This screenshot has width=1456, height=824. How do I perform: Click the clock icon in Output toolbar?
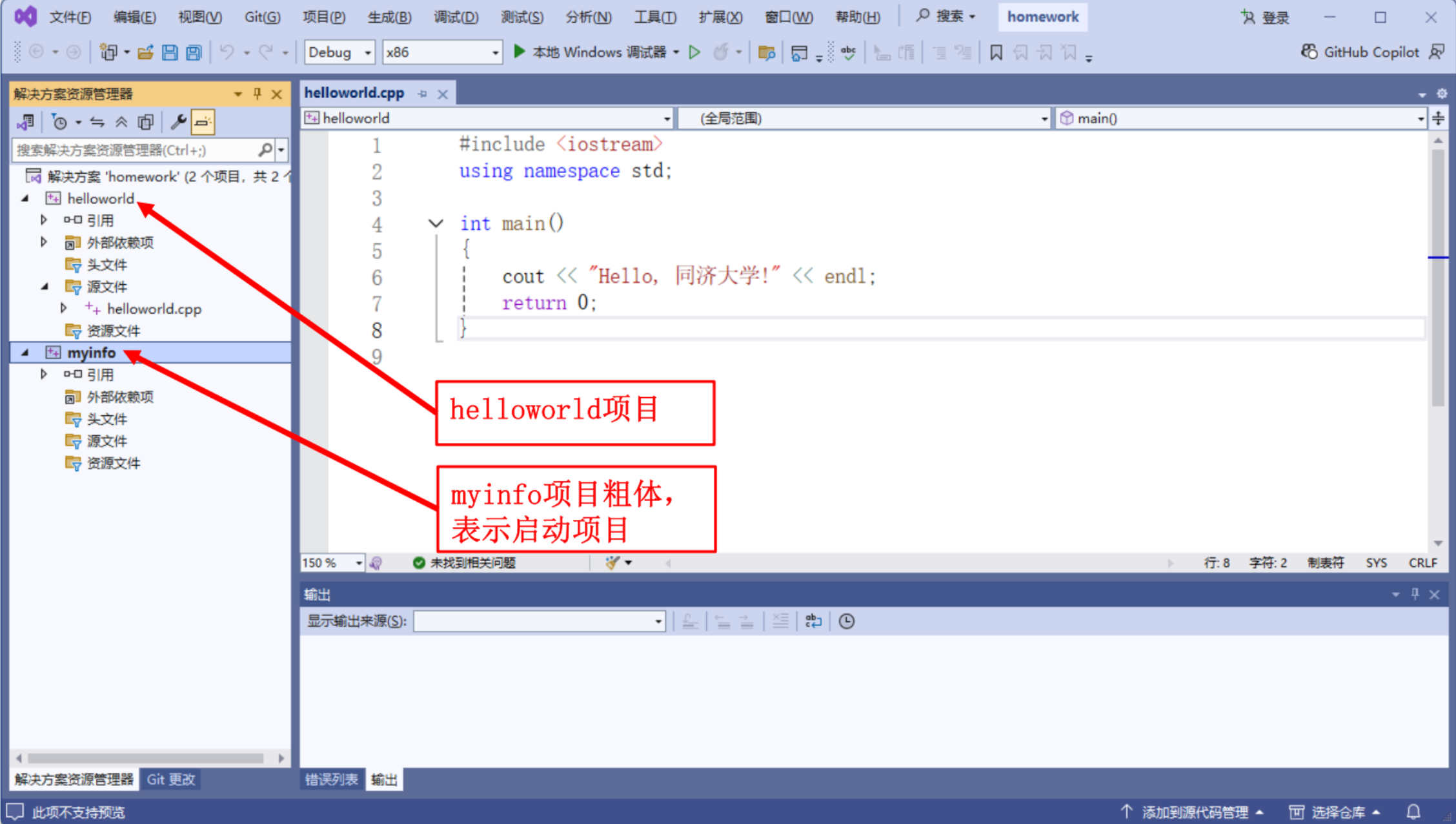846,621
